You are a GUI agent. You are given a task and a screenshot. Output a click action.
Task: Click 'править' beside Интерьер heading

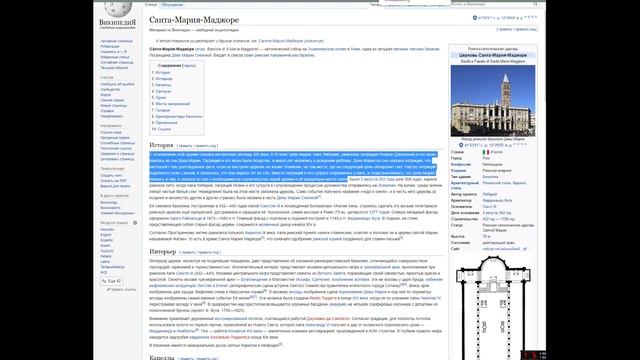[188, 252]
